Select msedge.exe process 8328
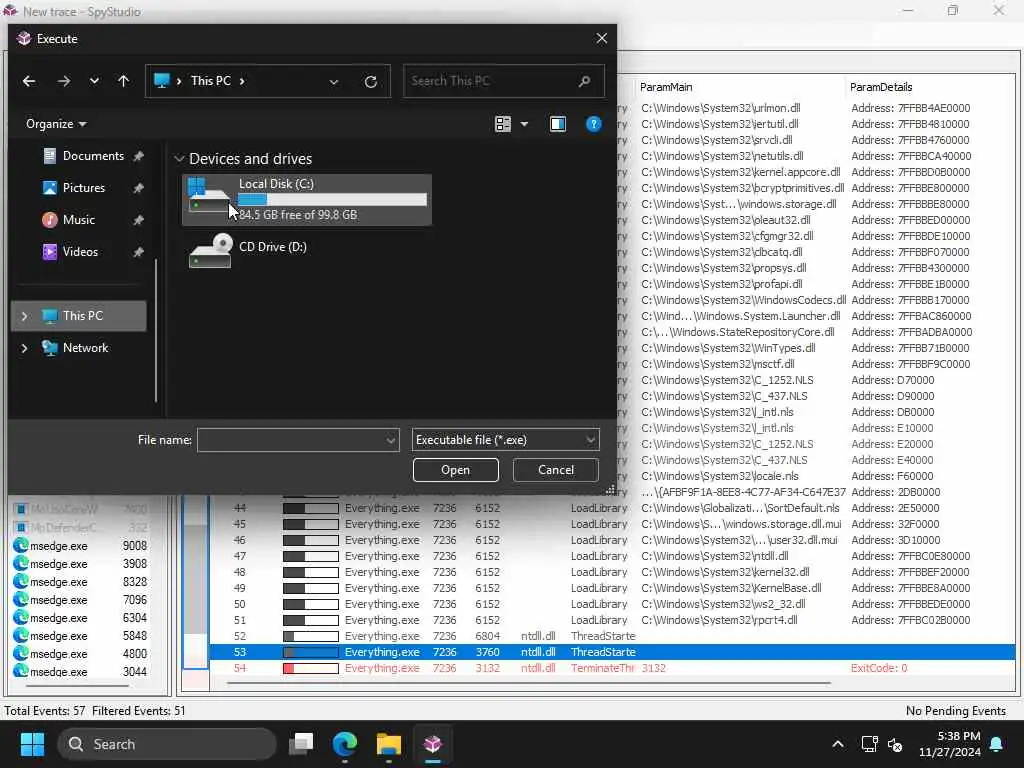 pos(81,582)
